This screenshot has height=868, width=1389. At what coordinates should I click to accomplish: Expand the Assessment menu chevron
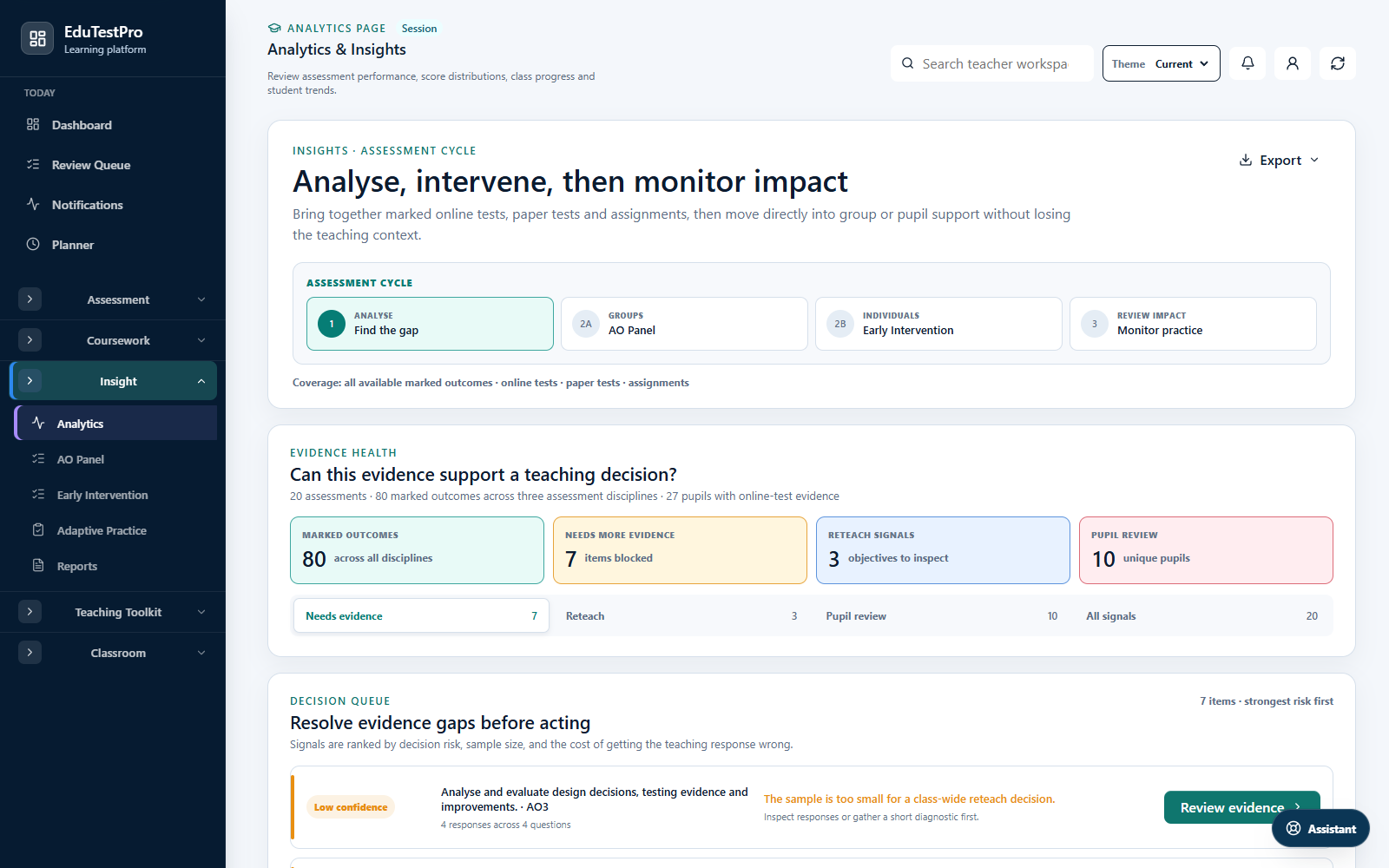coord(201,299)
